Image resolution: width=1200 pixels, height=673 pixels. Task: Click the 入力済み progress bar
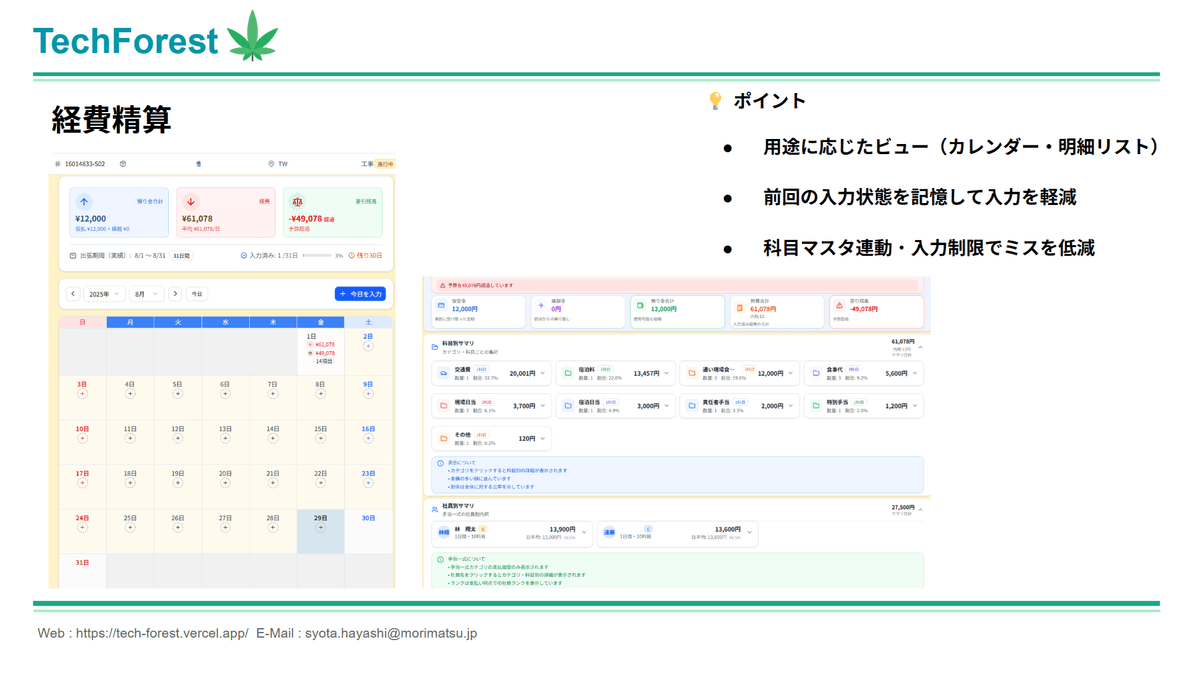[x=316, y=256]
